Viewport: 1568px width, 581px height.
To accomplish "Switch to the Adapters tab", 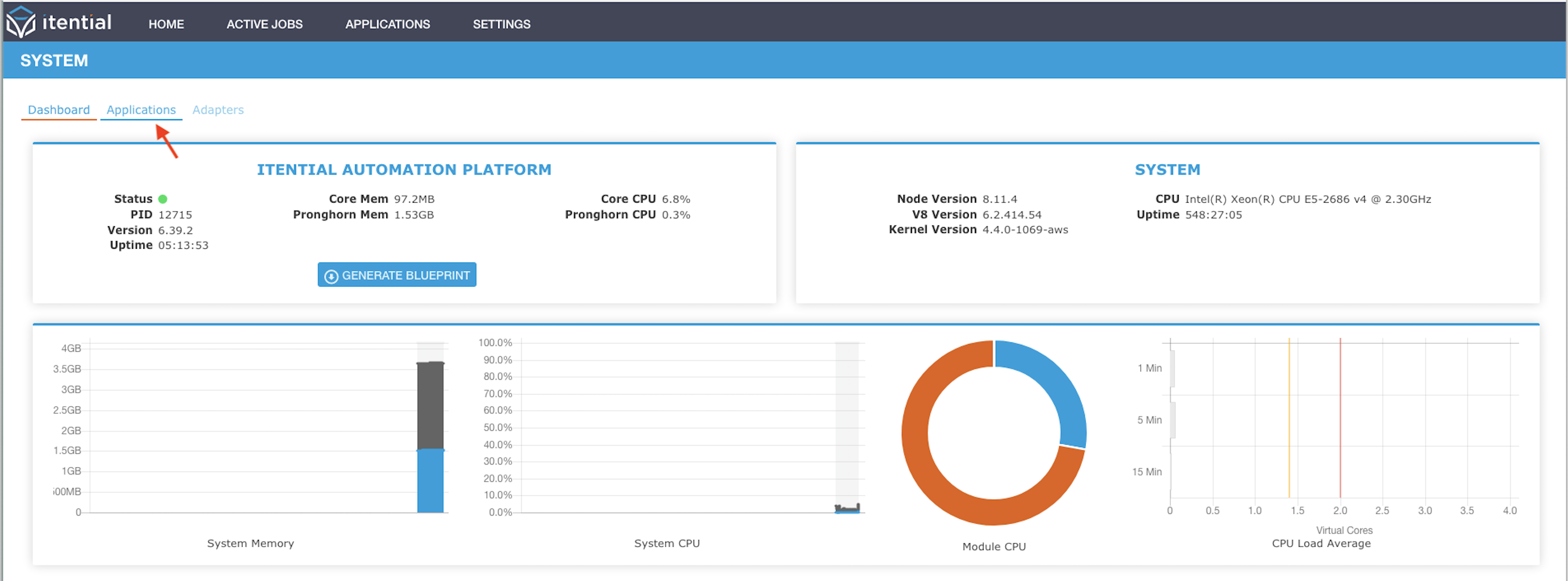I will pyautogui.click(x=218, y=110).
